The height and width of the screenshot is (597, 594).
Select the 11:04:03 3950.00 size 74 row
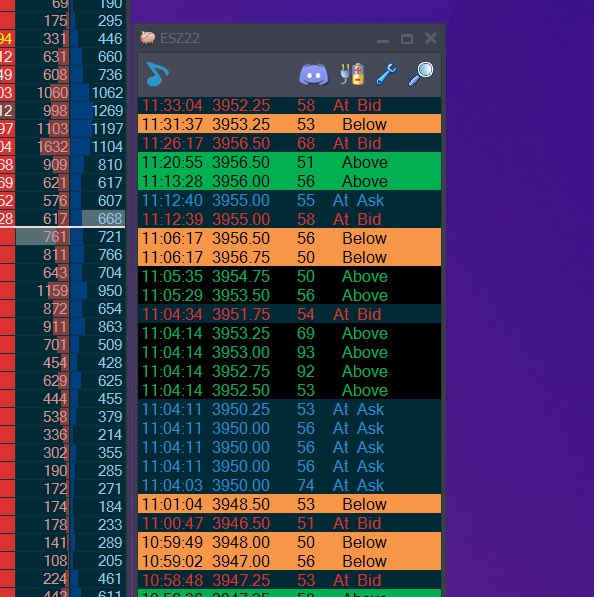[289, 485]
